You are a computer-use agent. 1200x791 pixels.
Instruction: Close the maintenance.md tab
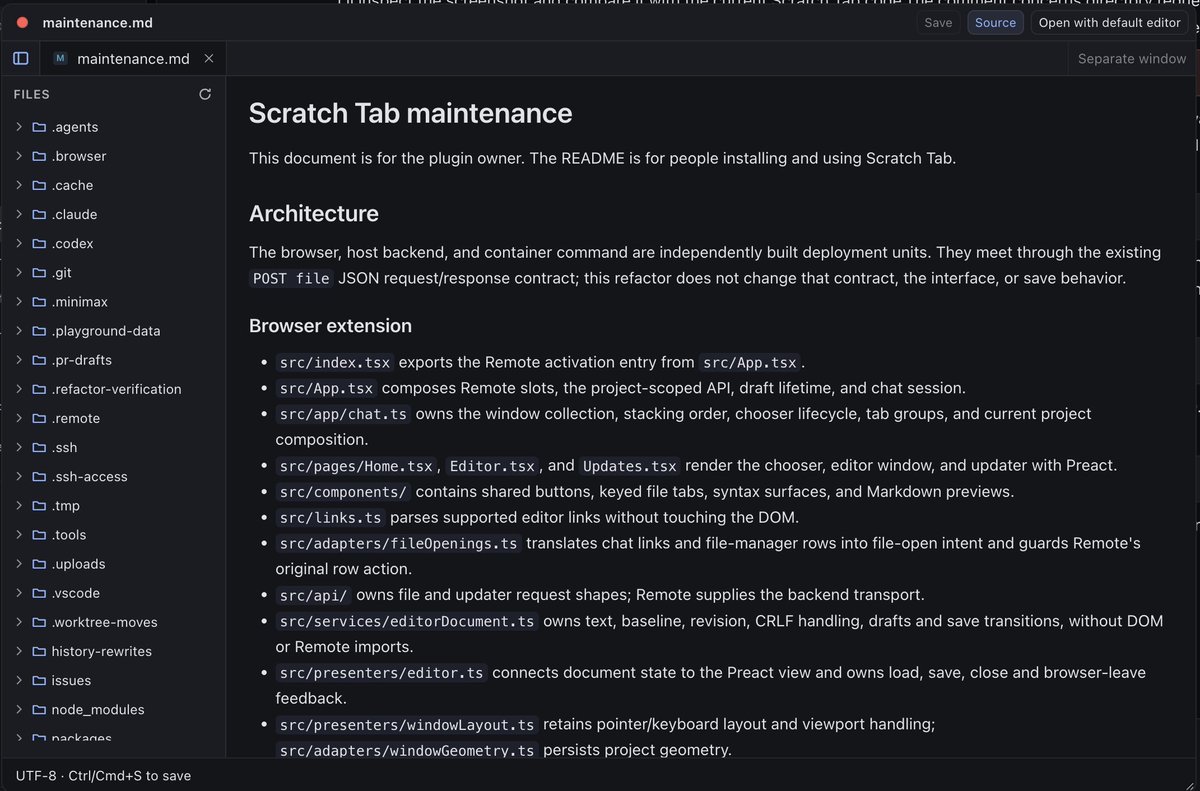coord(209,58)
